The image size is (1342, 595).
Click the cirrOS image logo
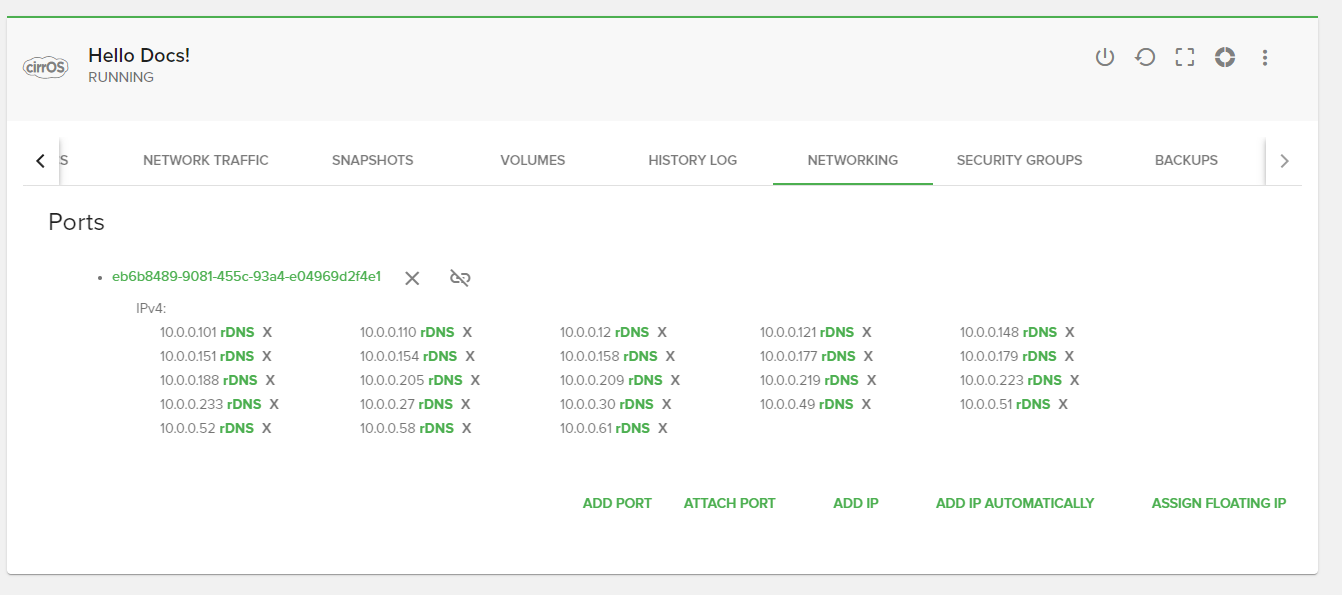click(x=46, y=67)
